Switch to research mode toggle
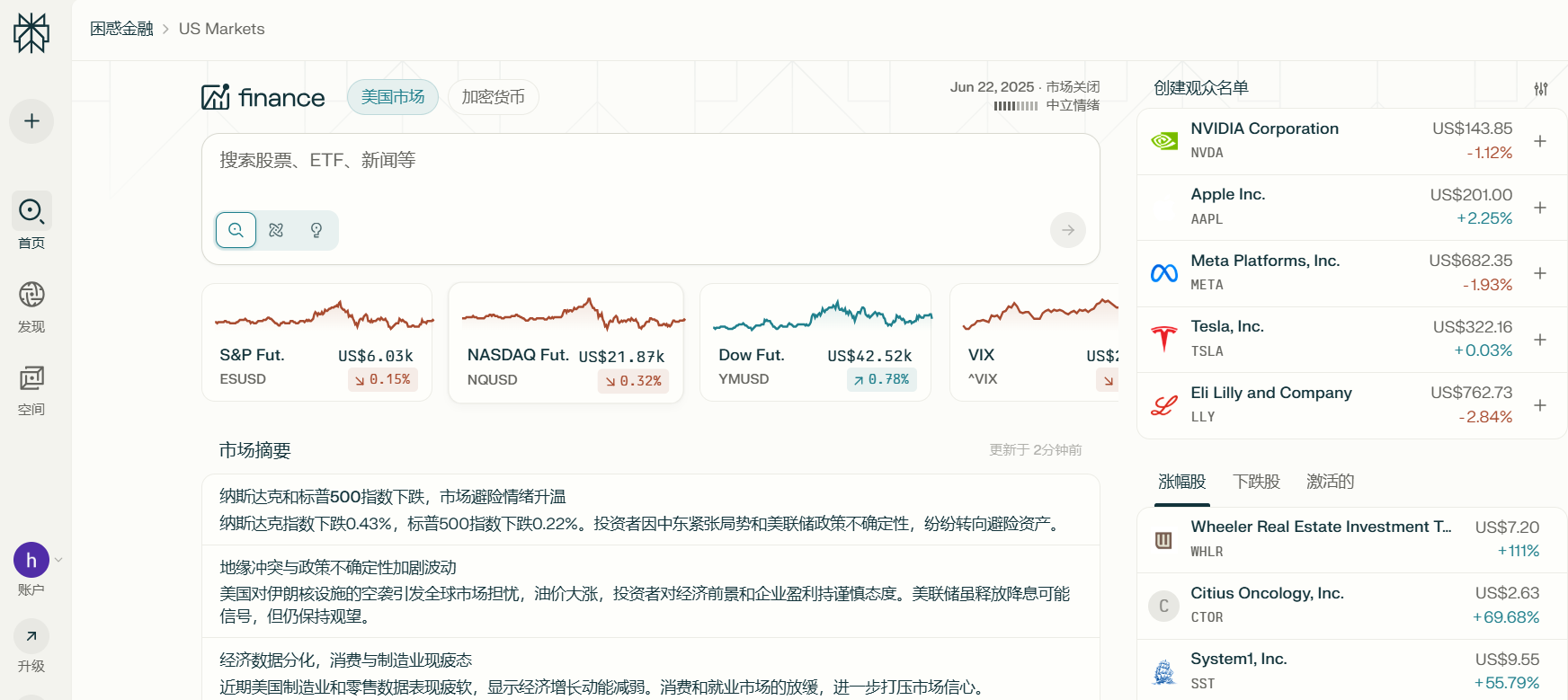This screenshot has height=700, width=1568. pos(276,230)
